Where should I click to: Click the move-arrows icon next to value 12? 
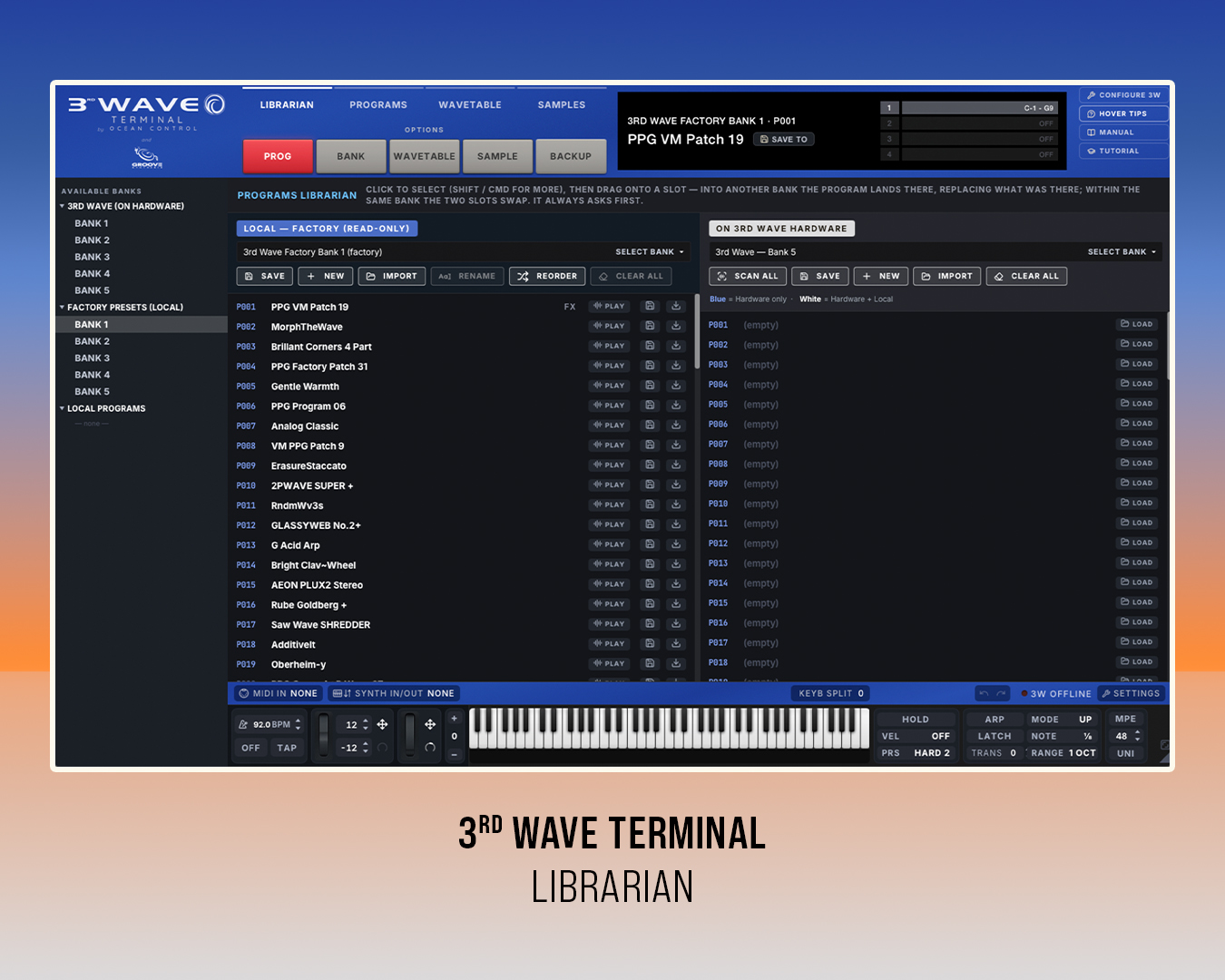coord(382,724)
